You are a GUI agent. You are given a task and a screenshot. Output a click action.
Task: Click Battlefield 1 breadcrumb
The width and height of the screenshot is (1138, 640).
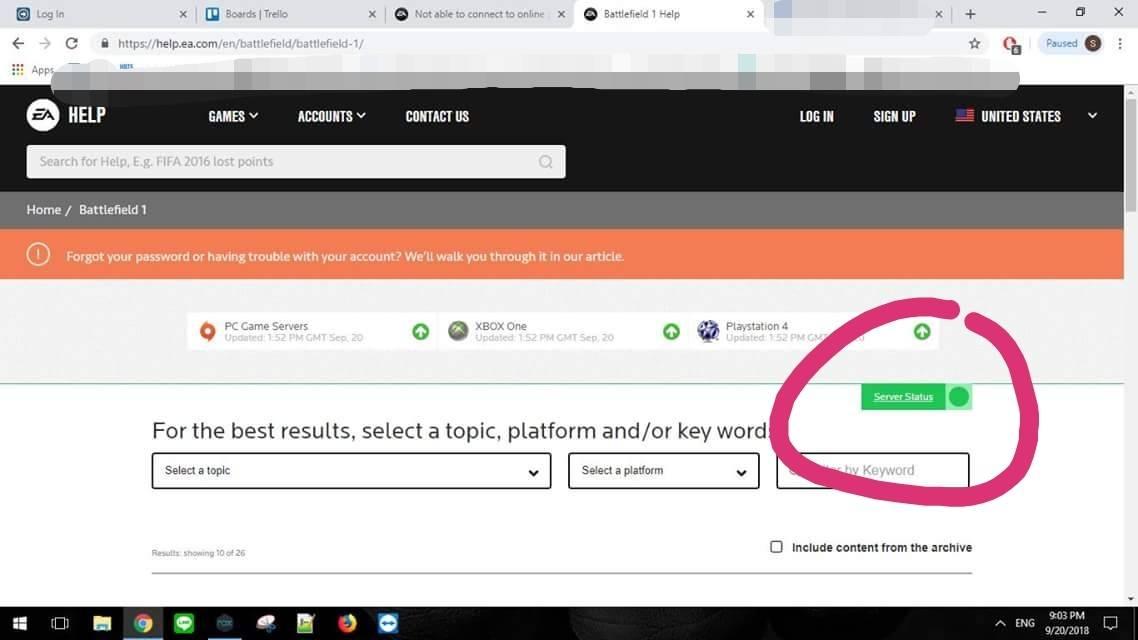click(x=112, y=210)
